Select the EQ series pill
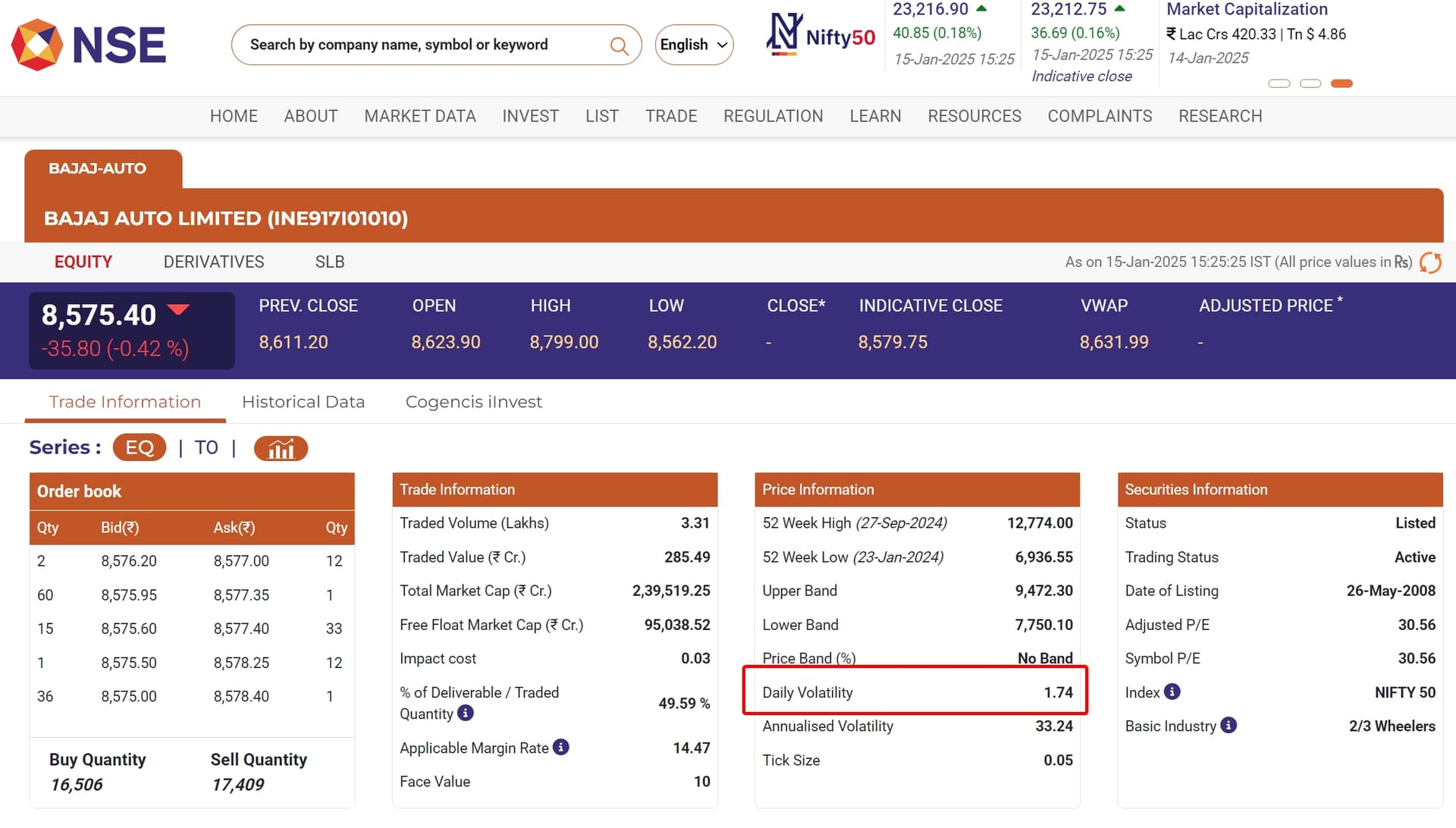Viewport: 1456px width, 828px height. (140, 448)
